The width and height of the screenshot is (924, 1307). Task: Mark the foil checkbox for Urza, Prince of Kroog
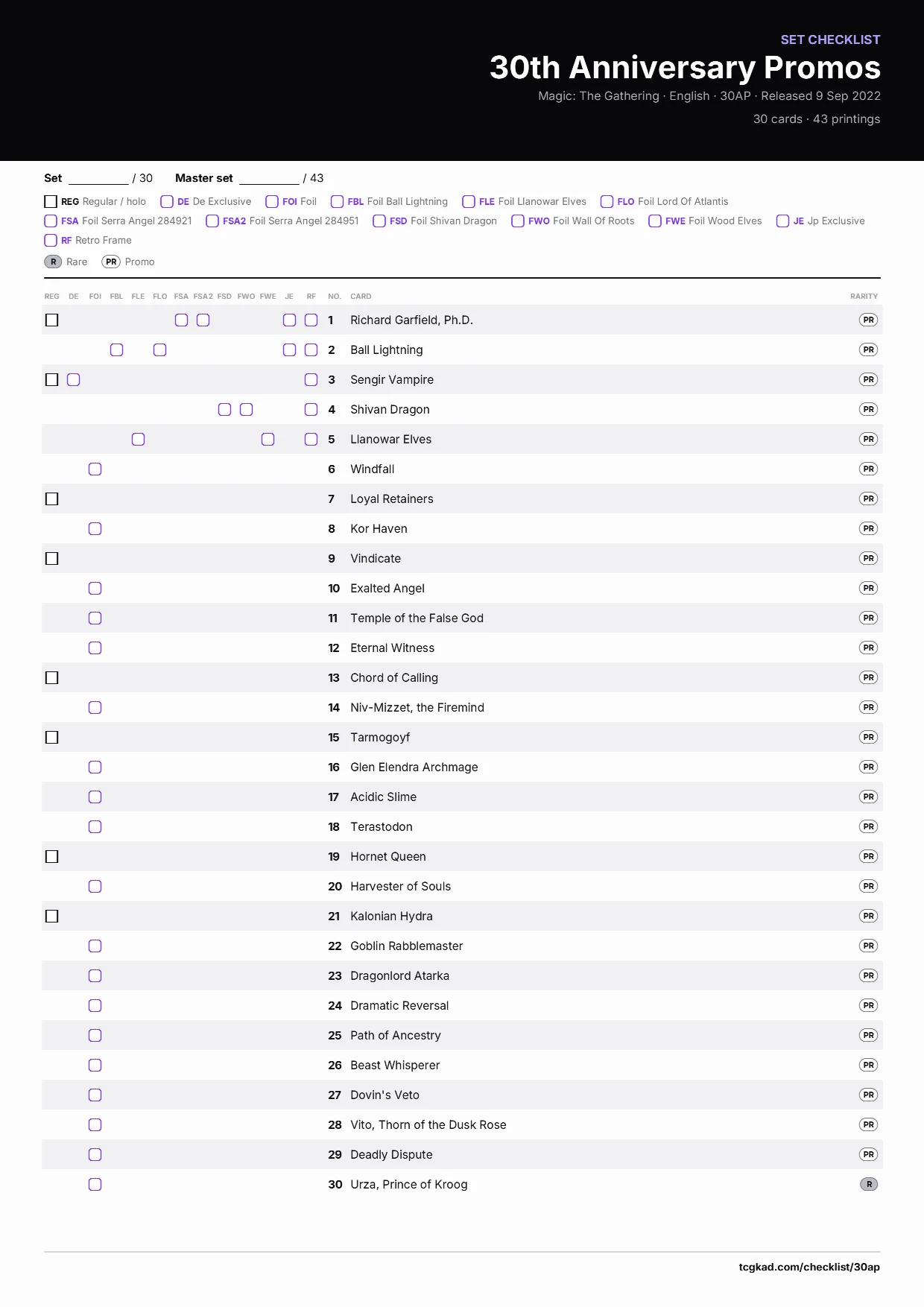click(x=95, y=1184)
